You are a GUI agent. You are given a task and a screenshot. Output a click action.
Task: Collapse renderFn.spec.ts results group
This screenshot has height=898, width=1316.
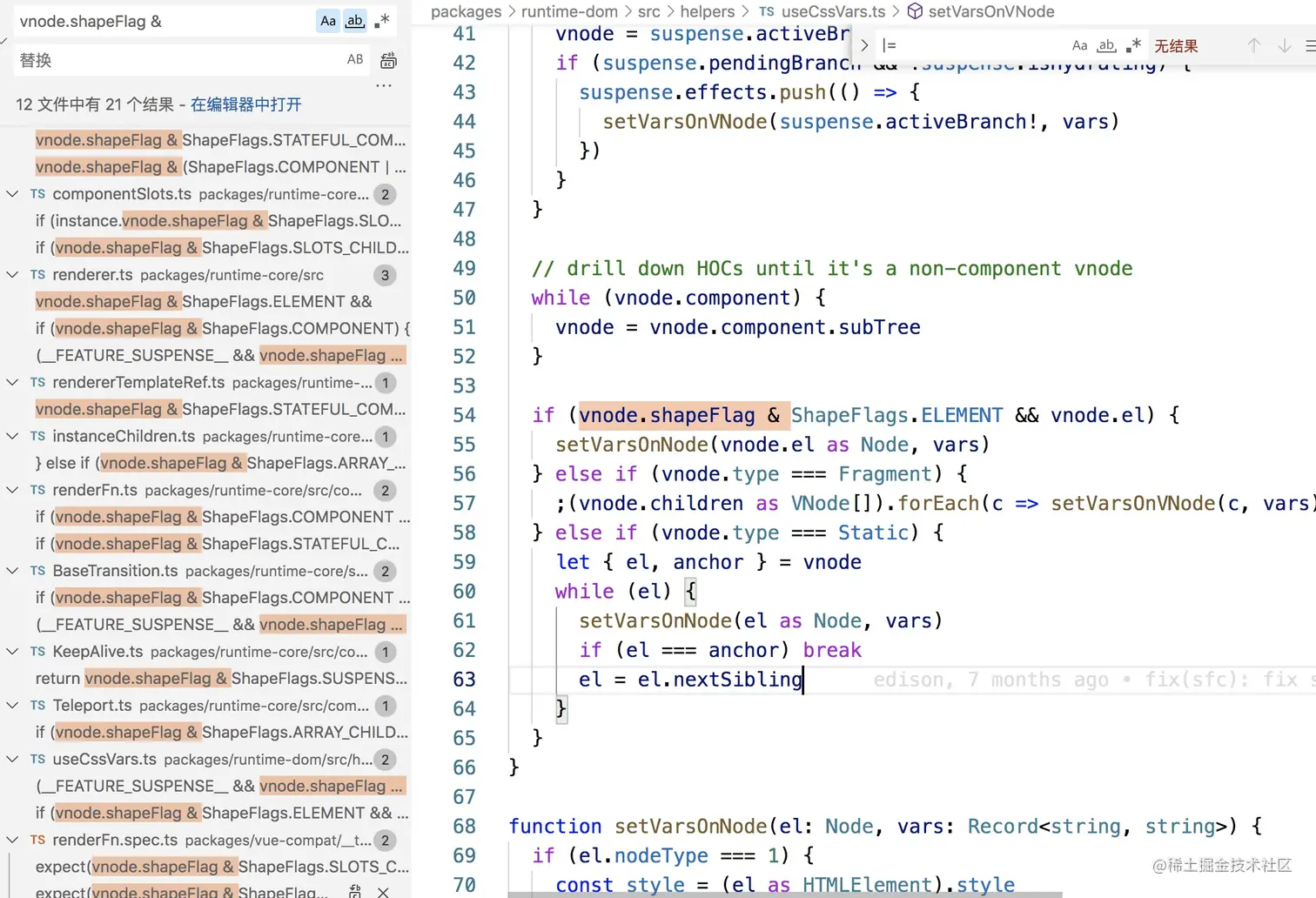click(12, 841)
